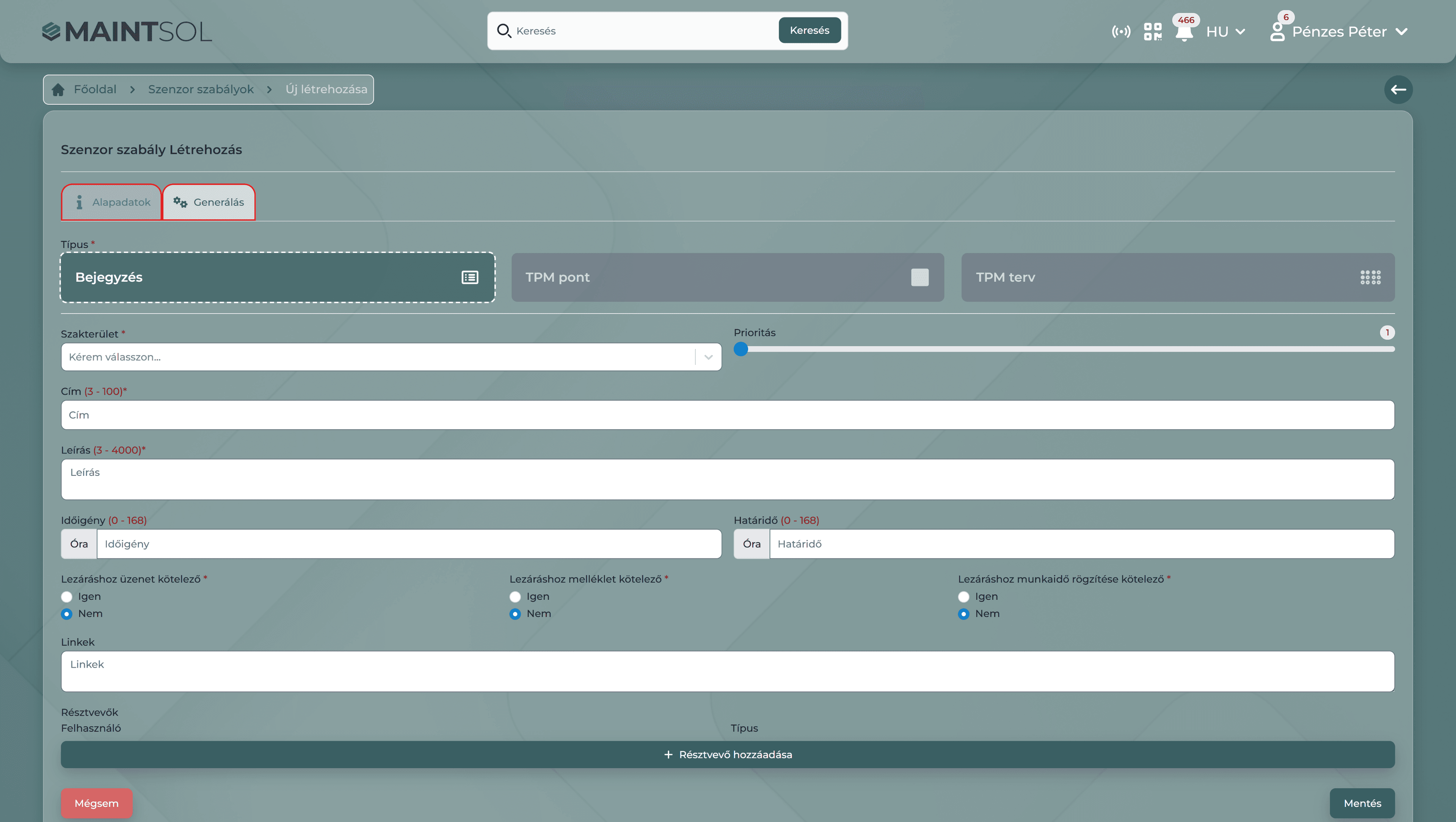Select Igen for munkaidő rögzítése kötelező
Screen dimensions: 1456x822
coord(964,597)
